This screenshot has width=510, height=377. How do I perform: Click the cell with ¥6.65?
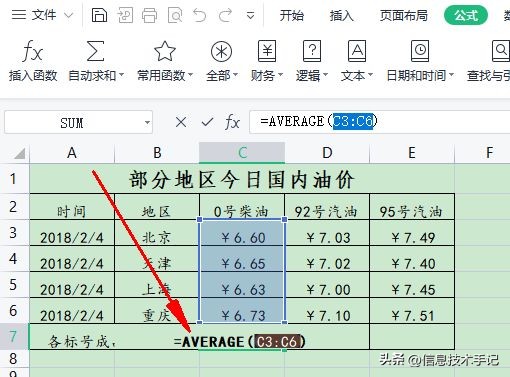point(242,259)
